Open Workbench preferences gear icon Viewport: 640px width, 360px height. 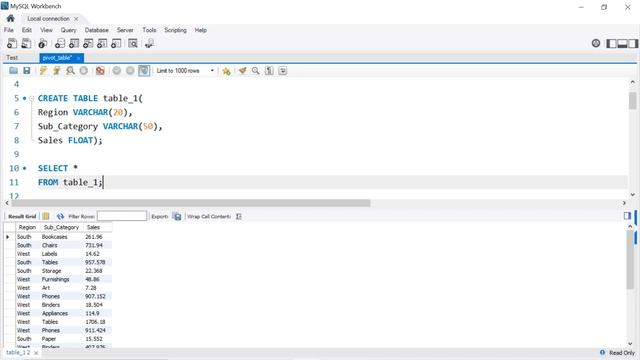click(596, 43)
